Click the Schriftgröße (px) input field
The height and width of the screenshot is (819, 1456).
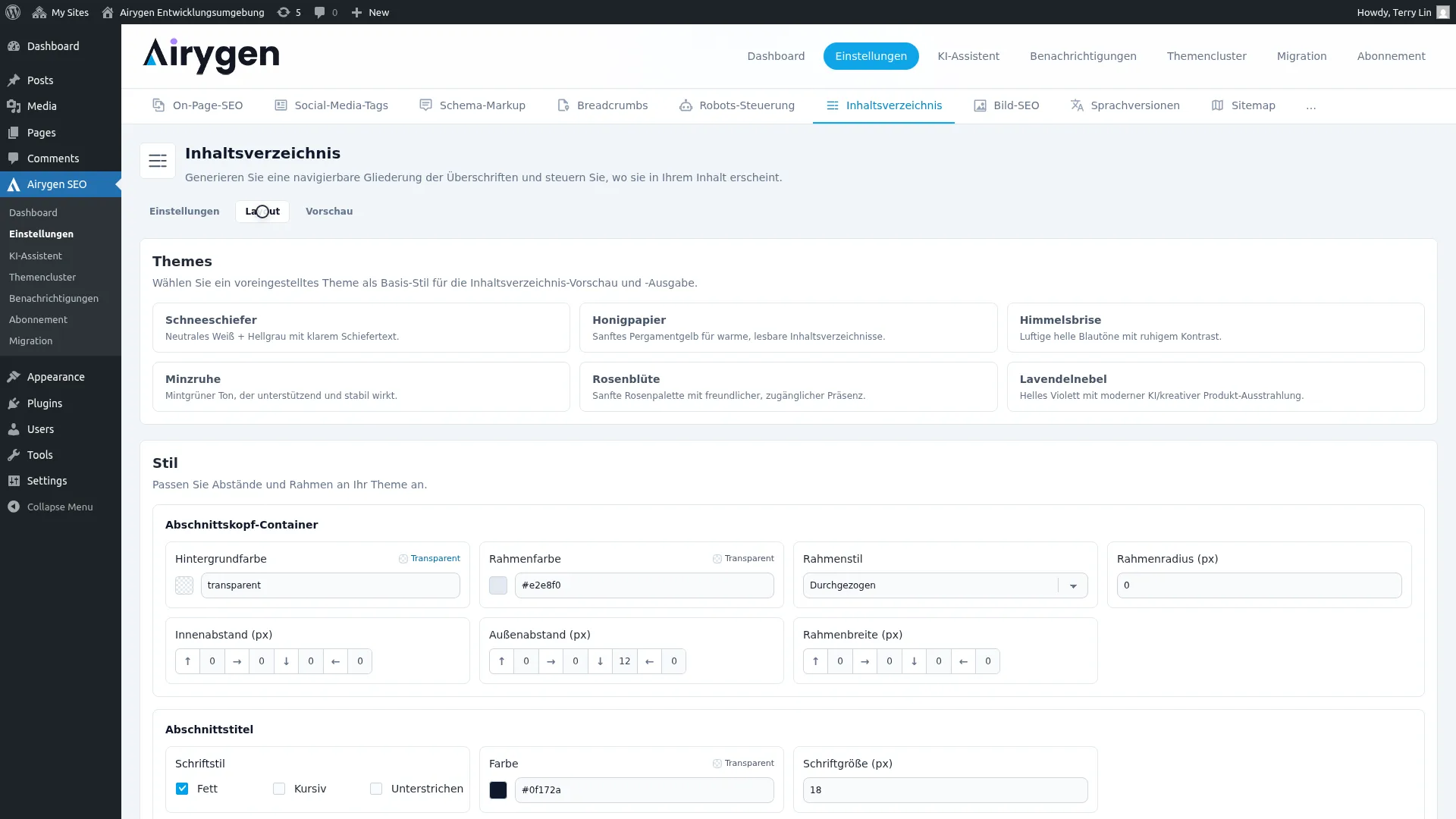click(945, 790)
